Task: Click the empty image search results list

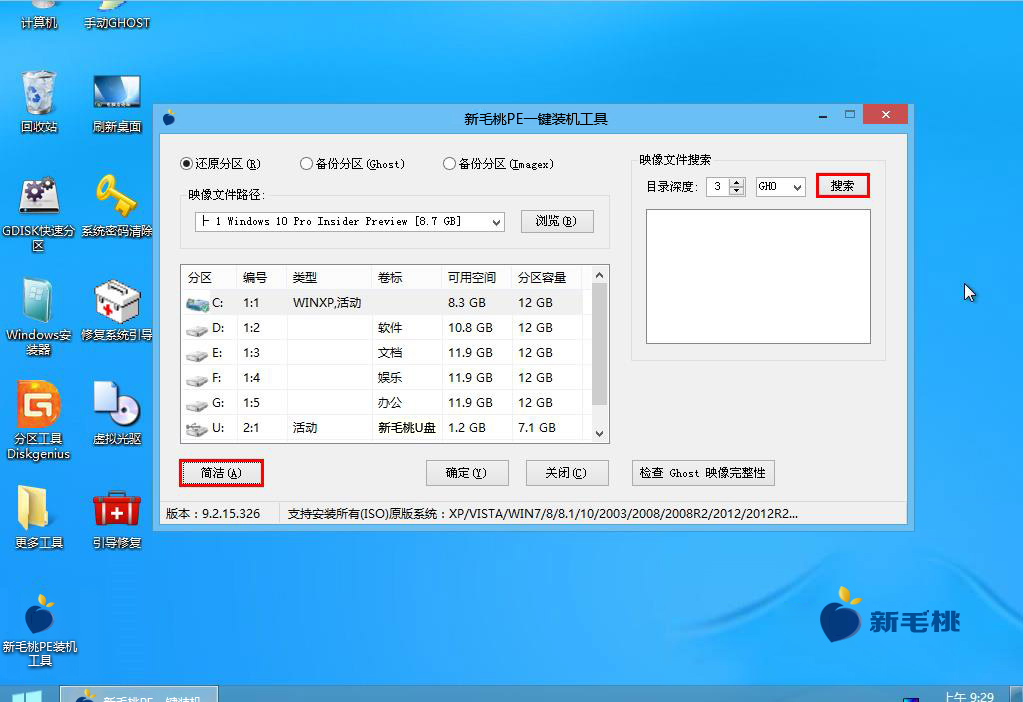Action: point(758,276)
